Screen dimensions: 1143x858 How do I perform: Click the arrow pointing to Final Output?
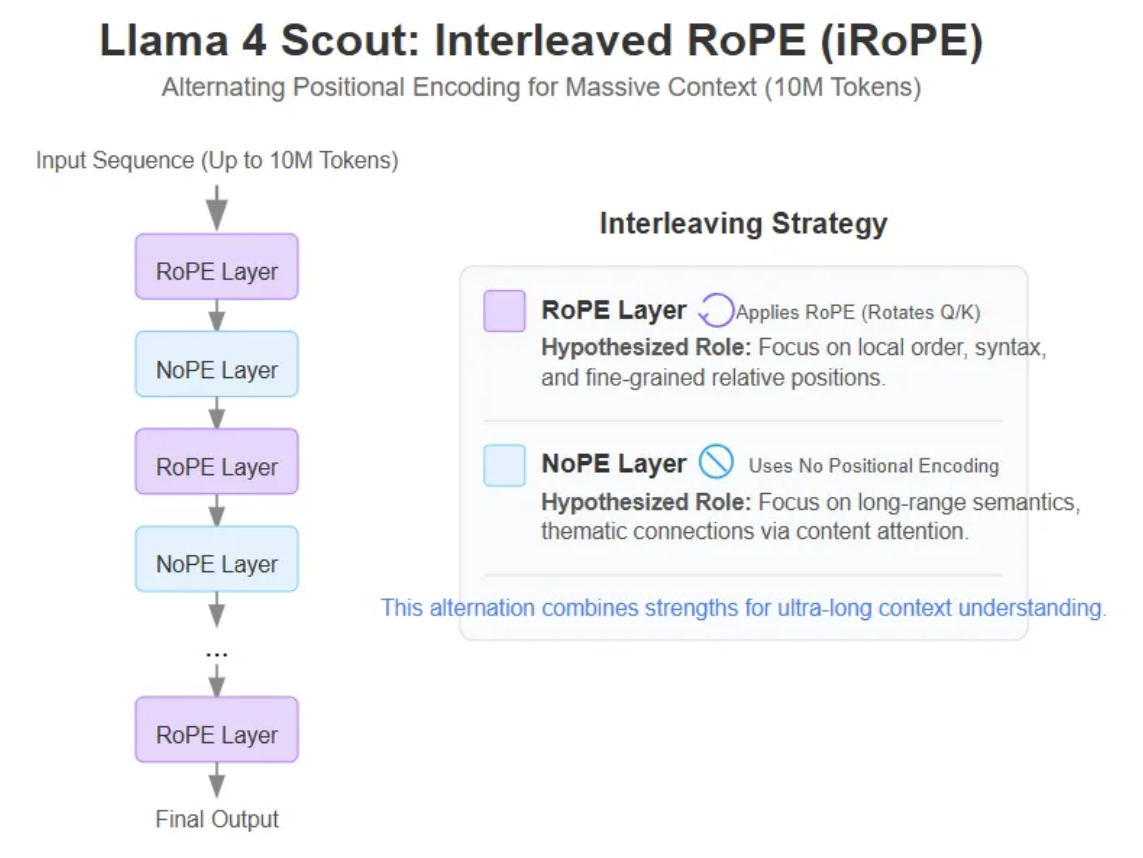pos(217,780)
